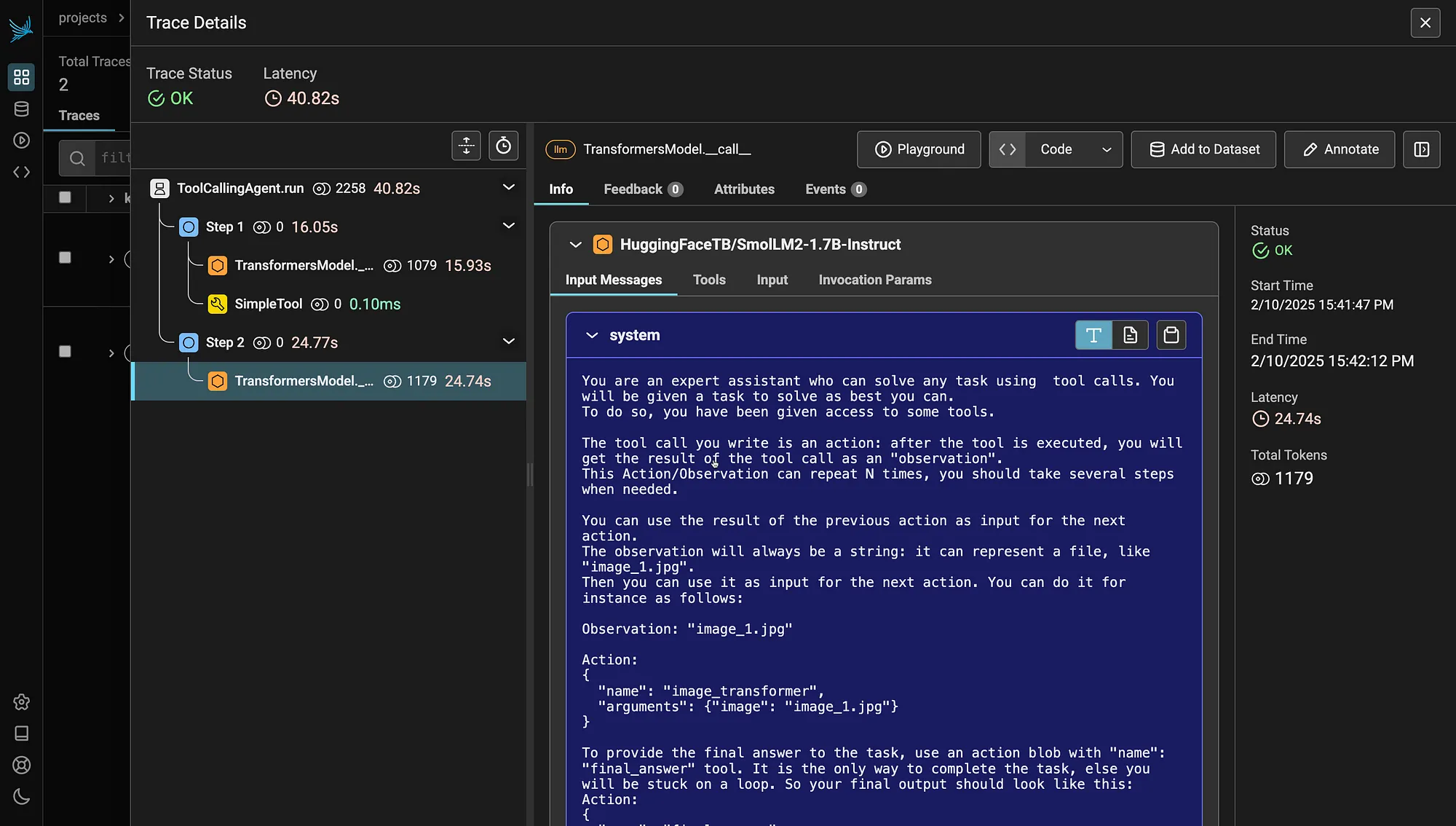Open the playground play icon in sidebar
This screenshot has width=1456, height=826.
pyautogui.click(x=21, y=141)
